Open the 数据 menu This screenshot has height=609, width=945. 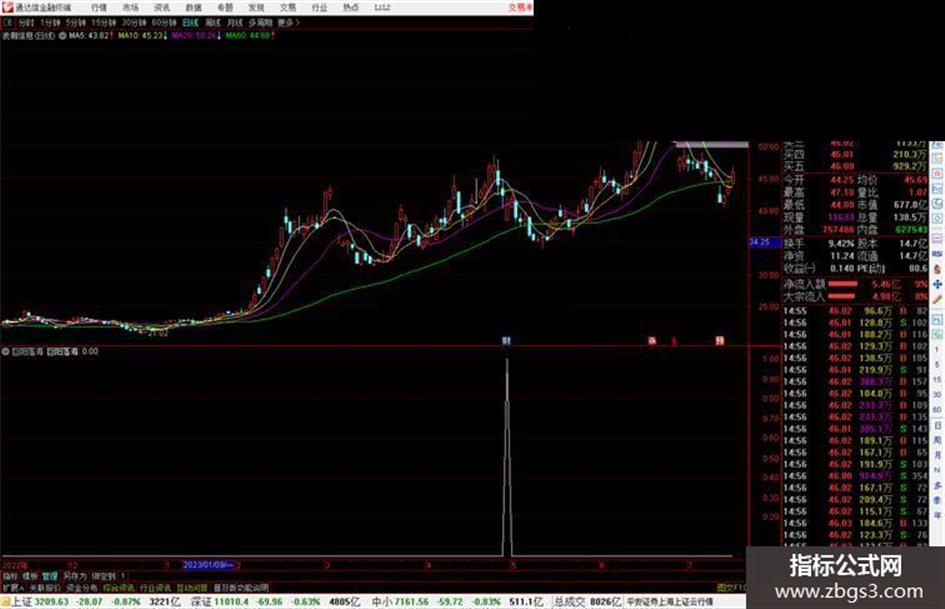[x=193, y=7]
